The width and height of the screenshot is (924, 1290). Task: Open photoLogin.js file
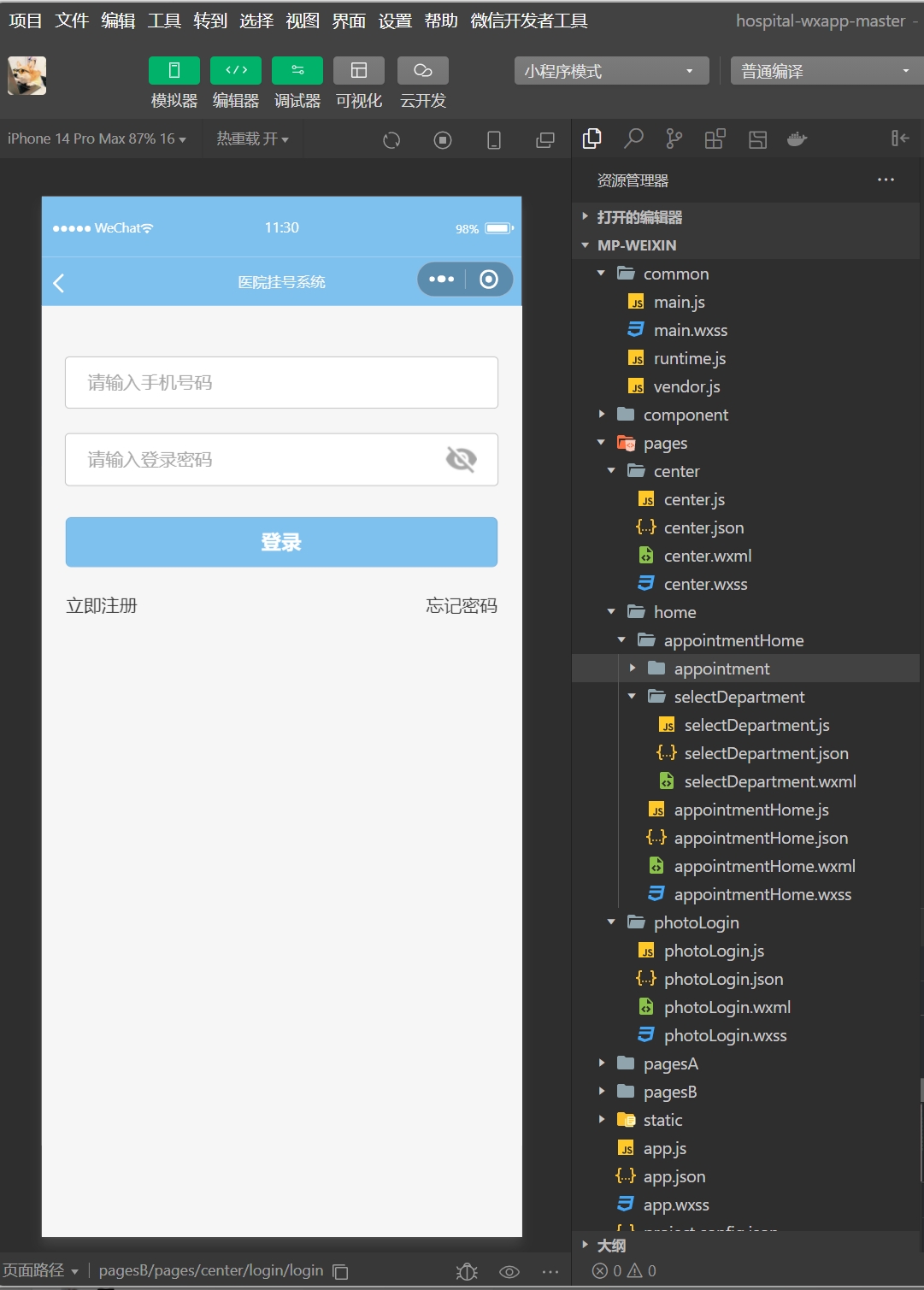tap(745, 951)
